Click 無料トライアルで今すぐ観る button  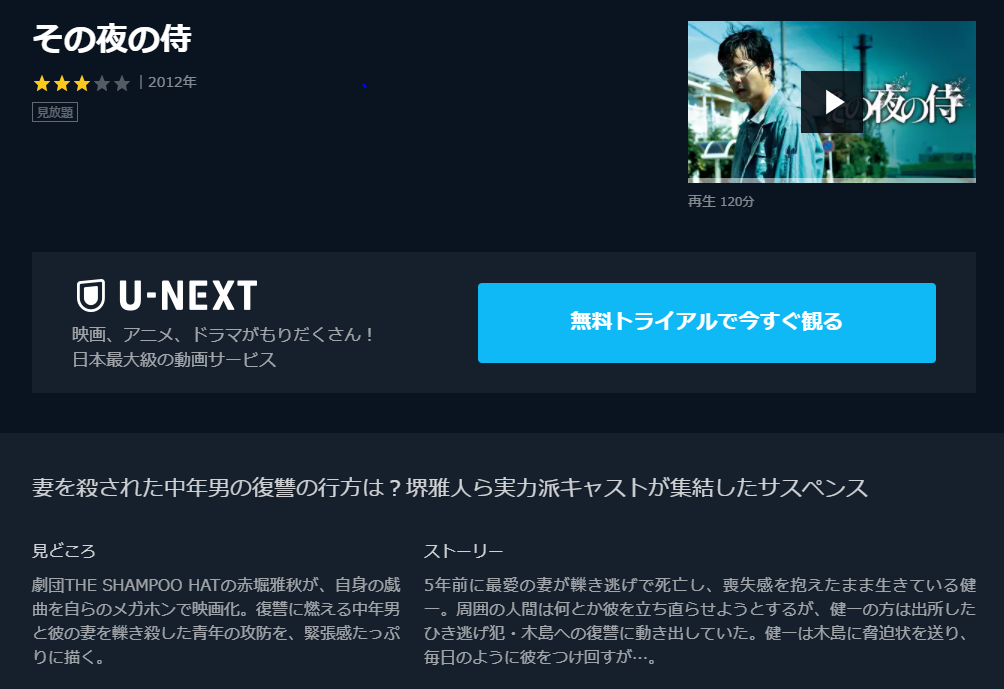(706, 323)
